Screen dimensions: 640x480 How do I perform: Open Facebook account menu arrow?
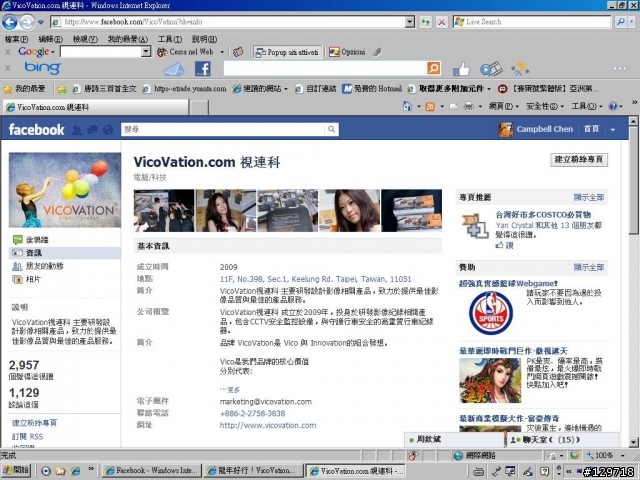[613, 130]
